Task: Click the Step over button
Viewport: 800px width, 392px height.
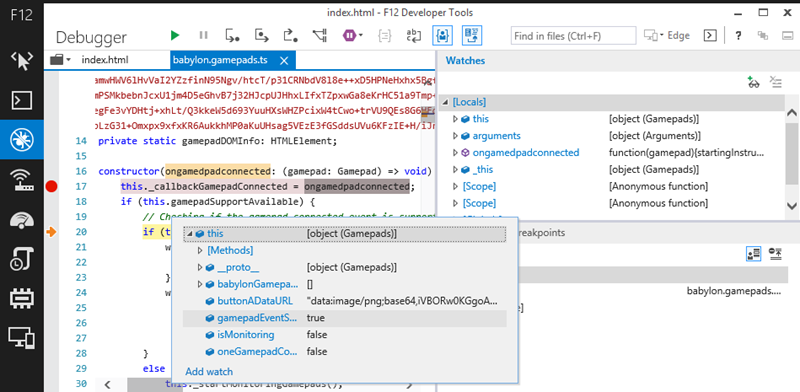Action: click(261, 35)
